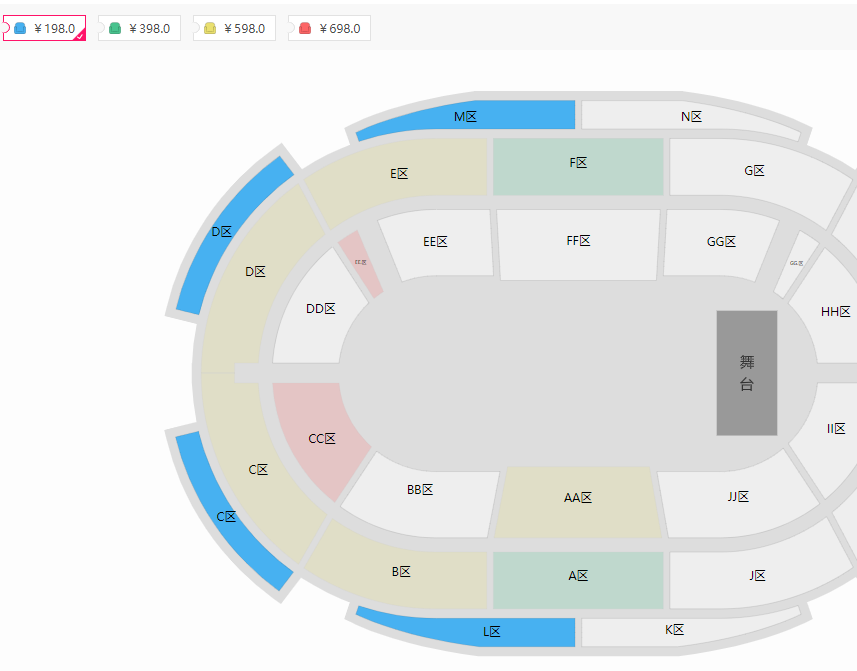This screenshot has width=857, height=671.
Task: Select the ¥398.0 green seat price filter
Action: pyautogui.click(x=139, y=28)
